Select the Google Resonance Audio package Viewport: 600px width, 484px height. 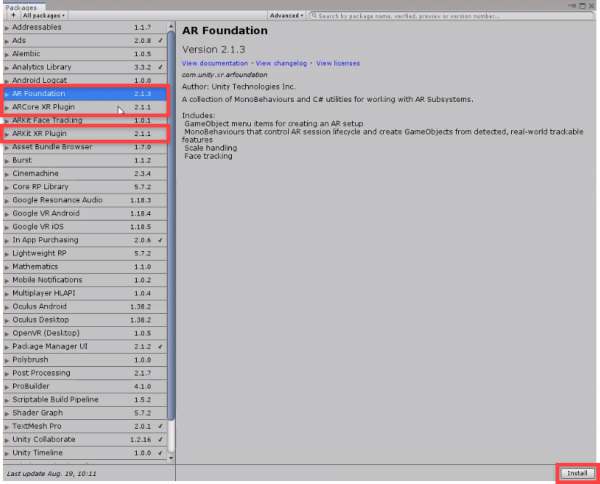pos(85,200)
